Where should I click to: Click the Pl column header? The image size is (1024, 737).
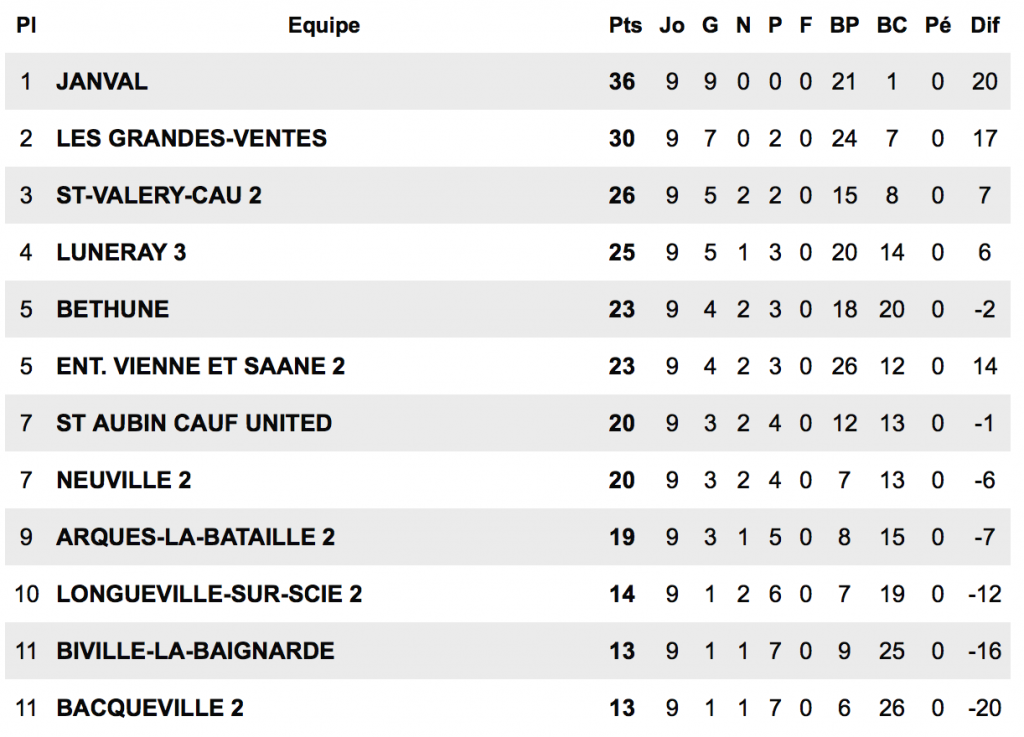[x=27, y=26]
